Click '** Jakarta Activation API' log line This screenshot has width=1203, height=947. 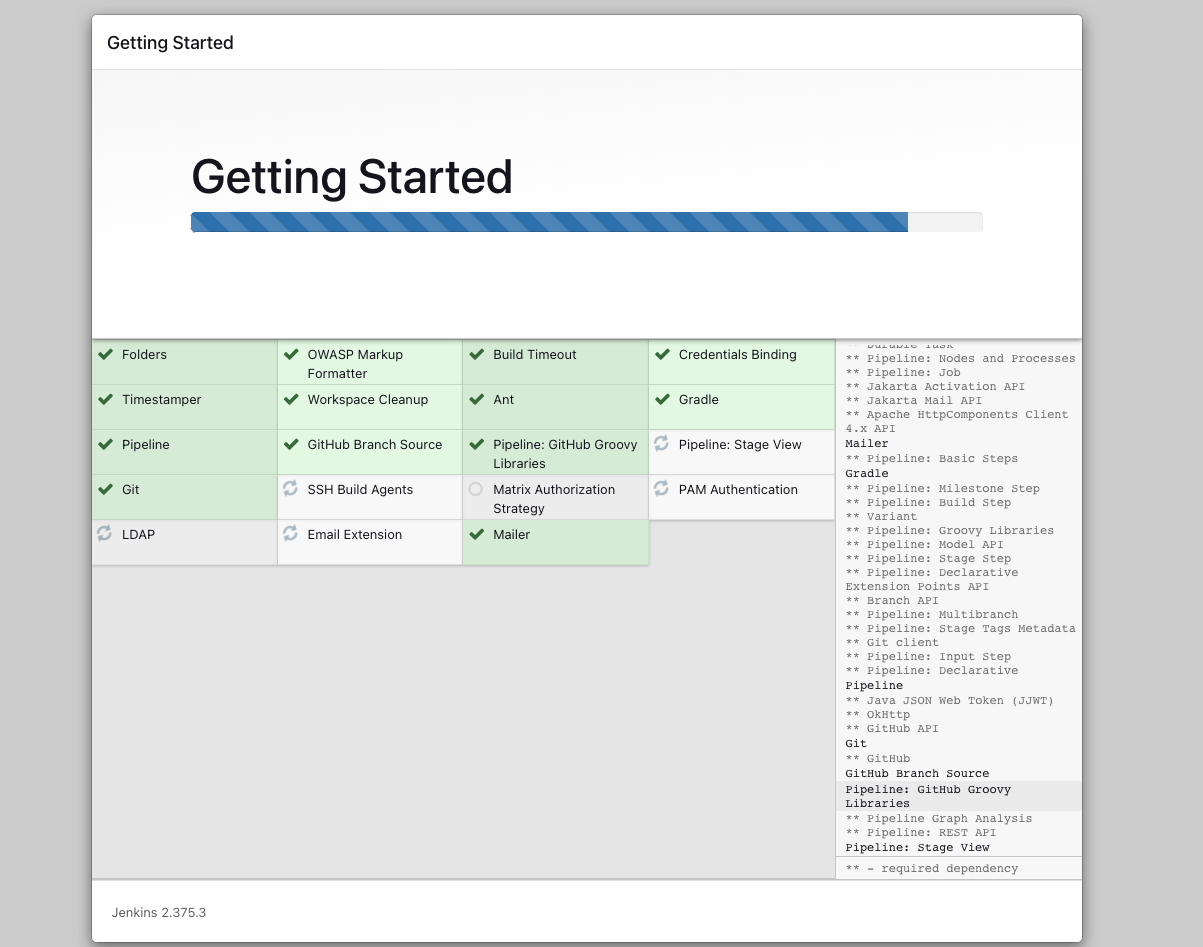935,386
